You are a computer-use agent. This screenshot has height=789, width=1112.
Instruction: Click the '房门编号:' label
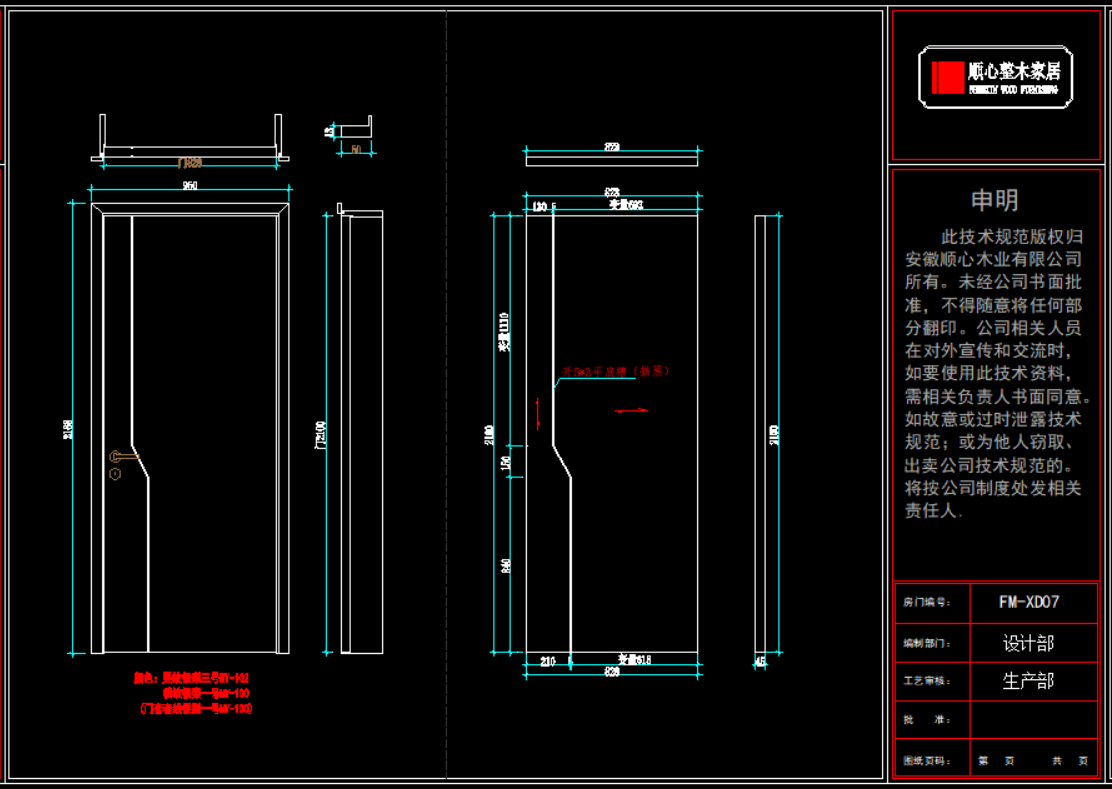927,603
